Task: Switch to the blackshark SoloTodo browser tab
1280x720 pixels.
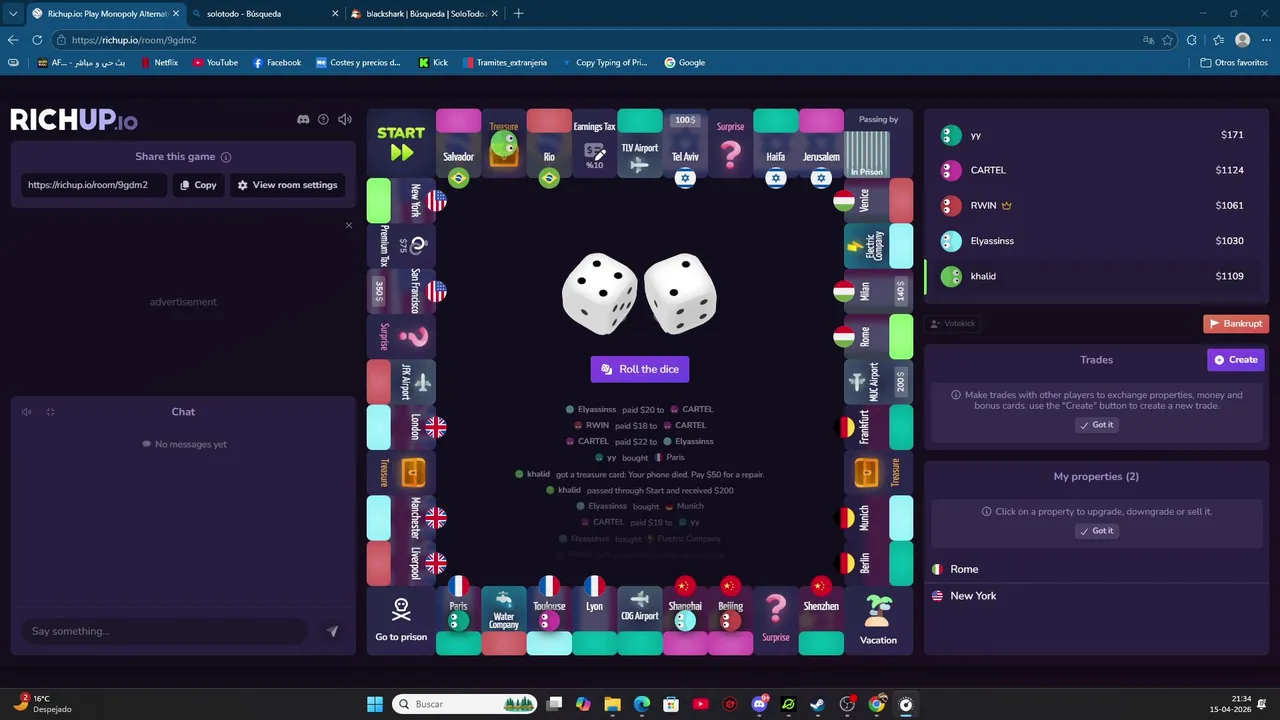Action: 425,14
